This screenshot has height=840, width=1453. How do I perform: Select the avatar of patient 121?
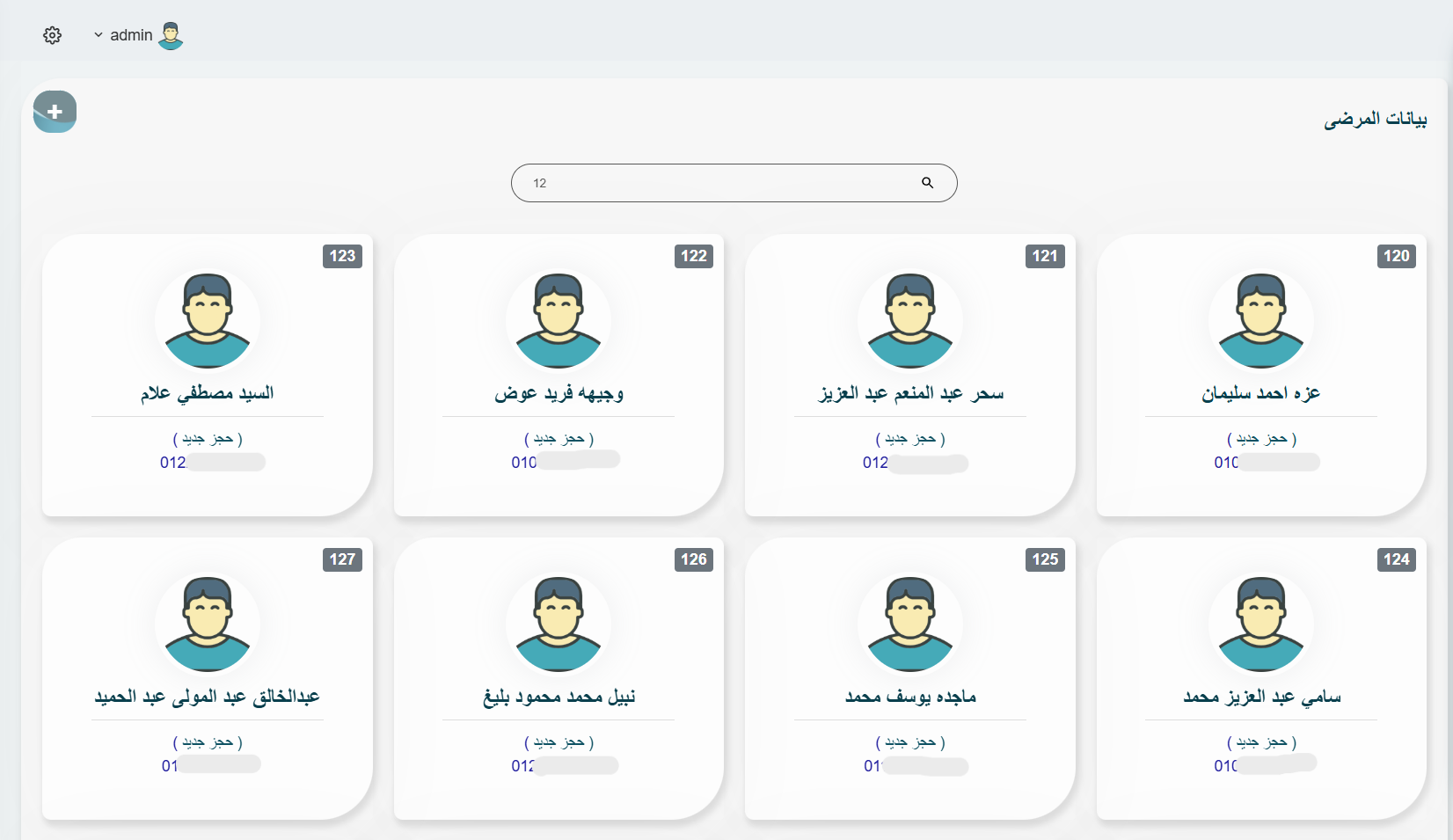click(910, 320)
